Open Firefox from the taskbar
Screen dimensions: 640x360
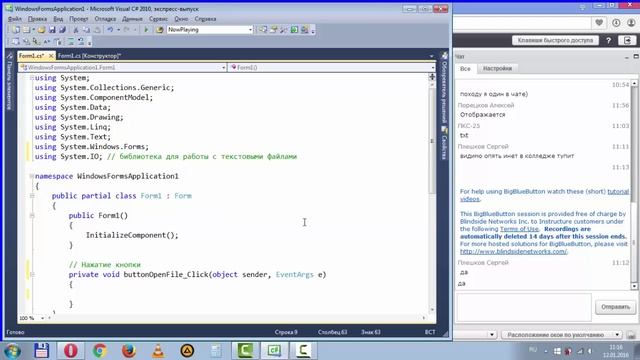(x=129, y=351)
